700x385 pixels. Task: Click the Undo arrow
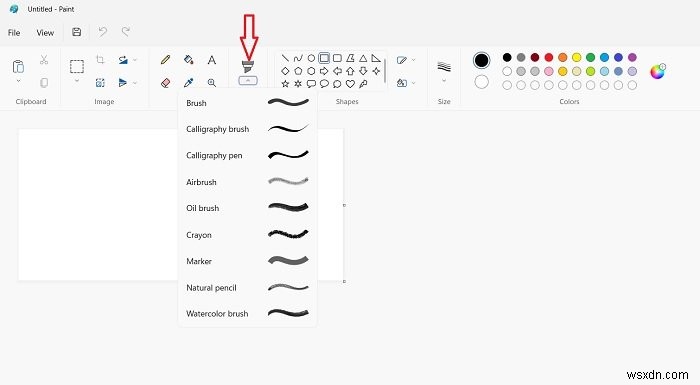103,32
